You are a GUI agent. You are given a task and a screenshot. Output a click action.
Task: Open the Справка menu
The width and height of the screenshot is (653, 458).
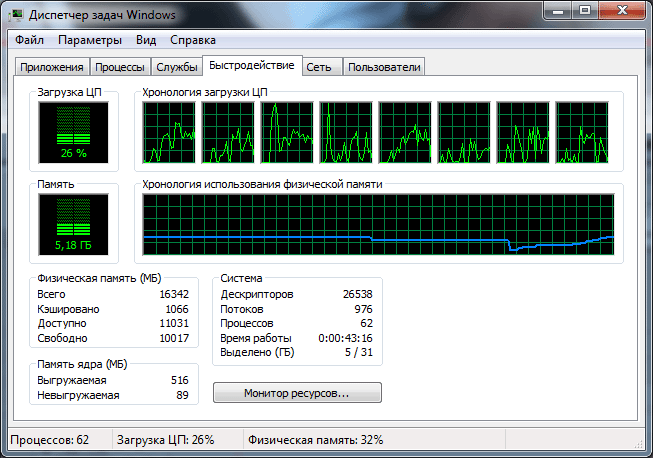(x=193, y=40)
